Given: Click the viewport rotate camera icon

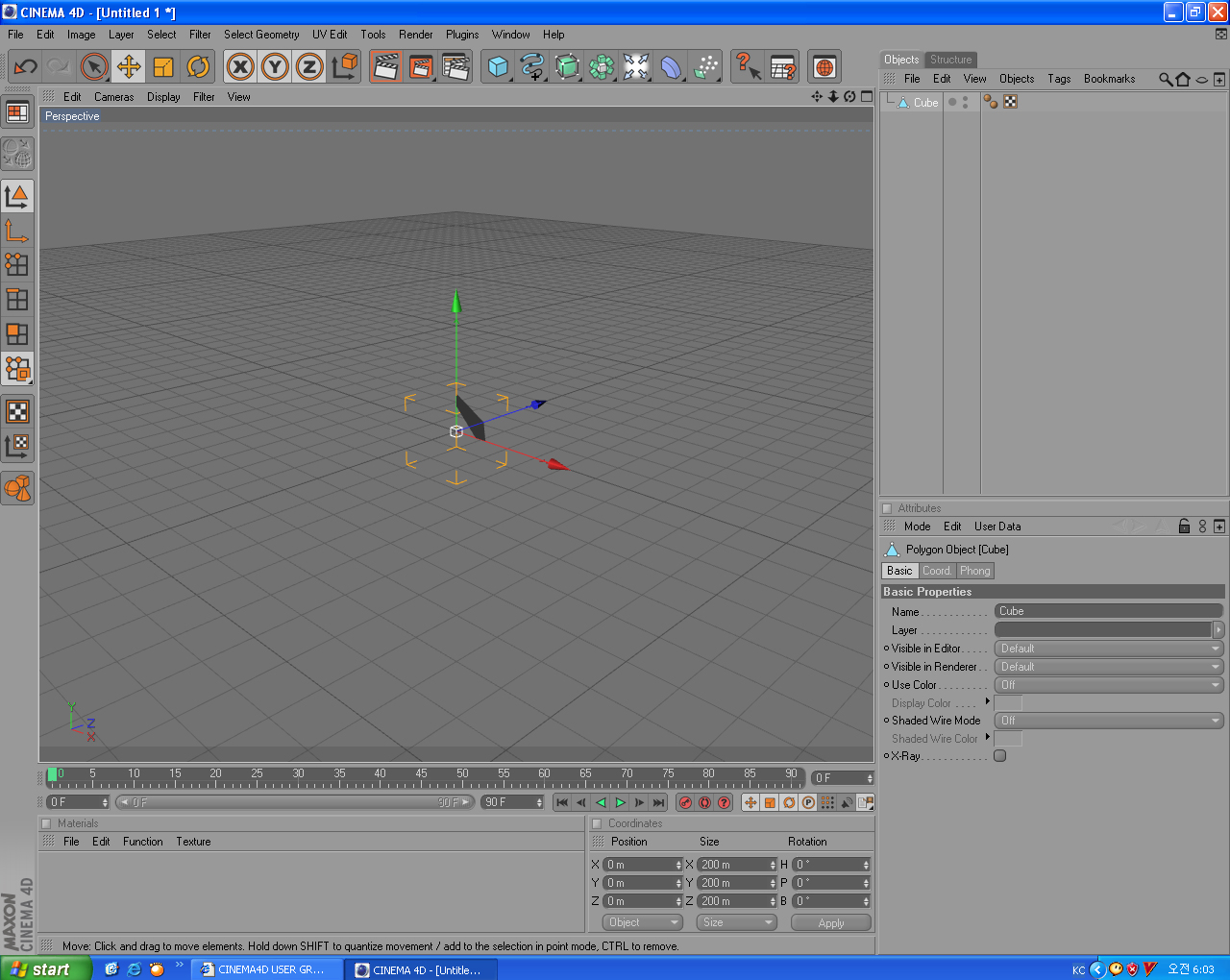Looking at the screenshot, I should coord(849,96).
